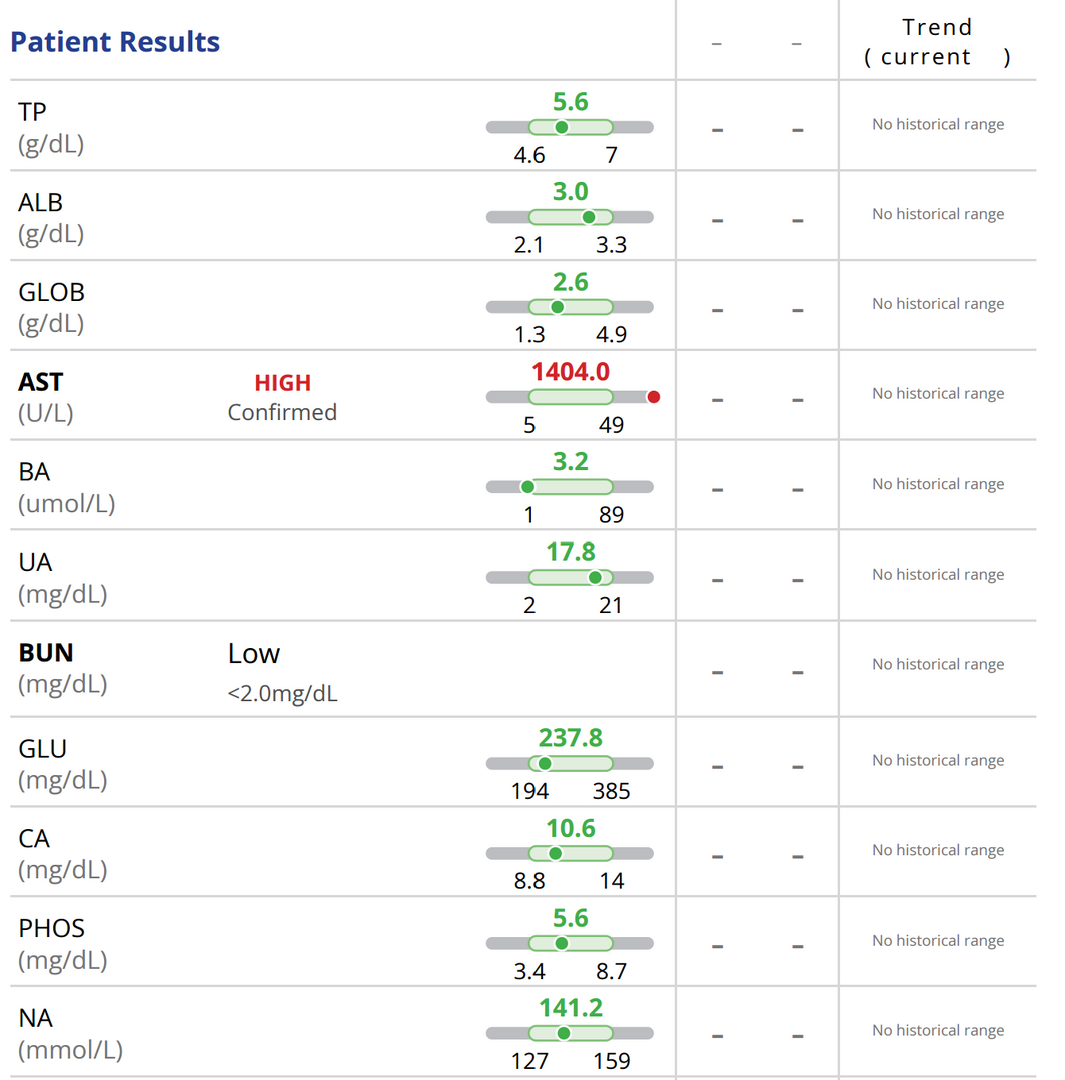Click the red HIGH flag for AST
1065x1080 pixels.
pos(282,383)
